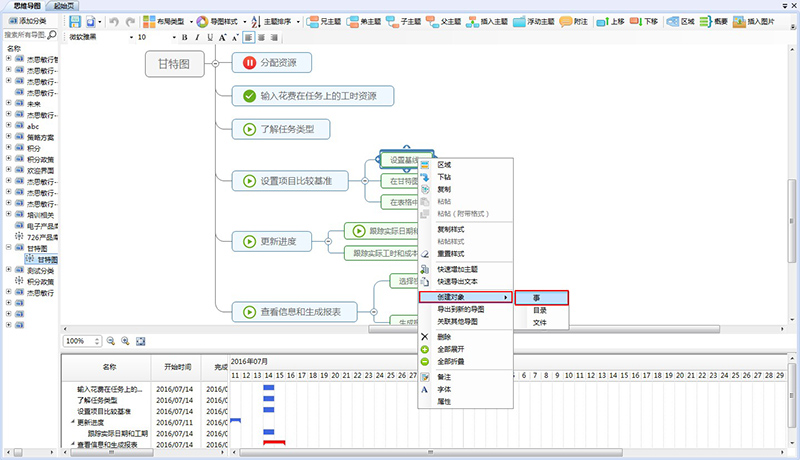
Task: Choose 全部展开 from context menu
Action: click(x=453, y=349)
